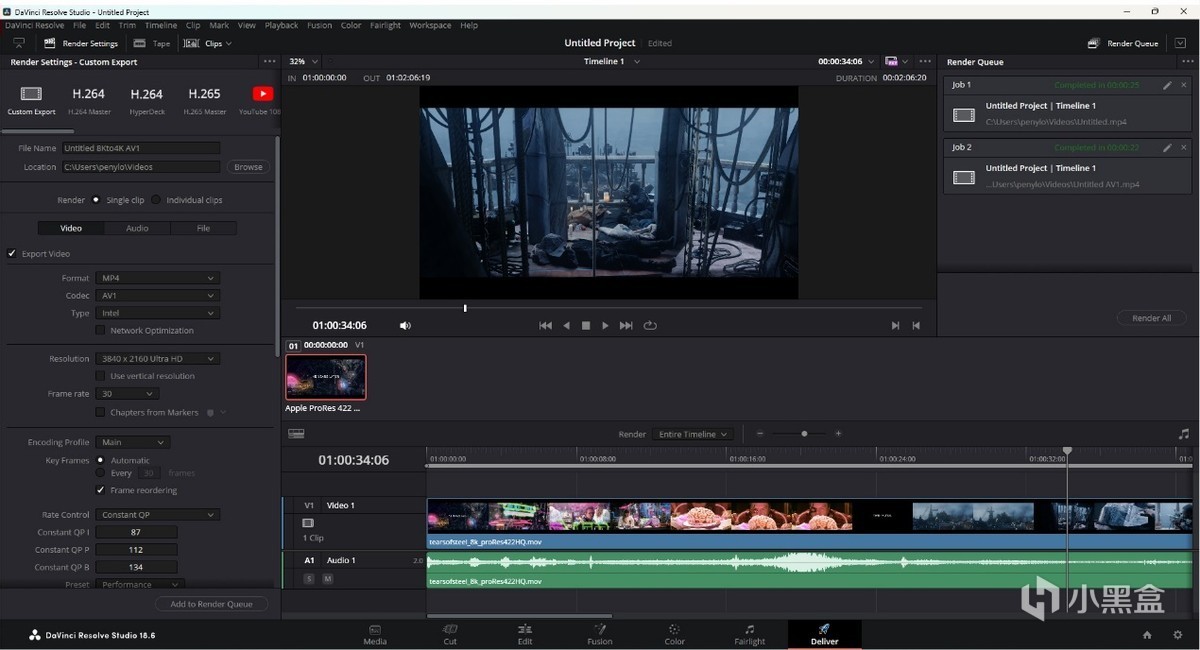Select Individual clips radio button

click(x=156, y=200)
